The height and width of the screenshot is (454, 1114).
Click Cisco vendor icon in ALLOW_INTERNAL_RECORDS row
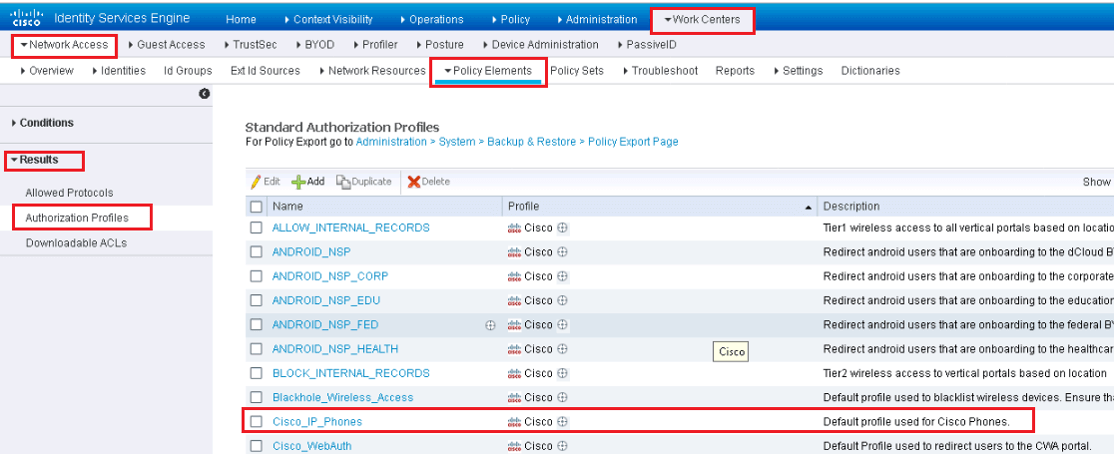[x=514, y=228]
